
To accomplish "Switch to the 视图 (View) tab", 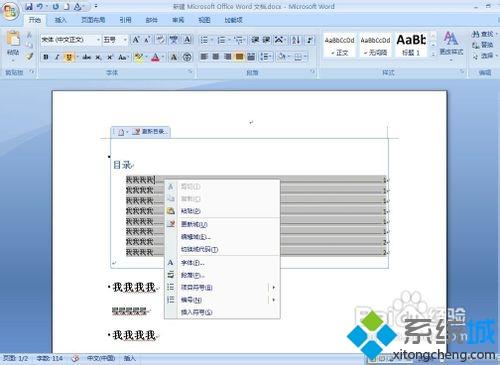I will [x=204, y=20].
